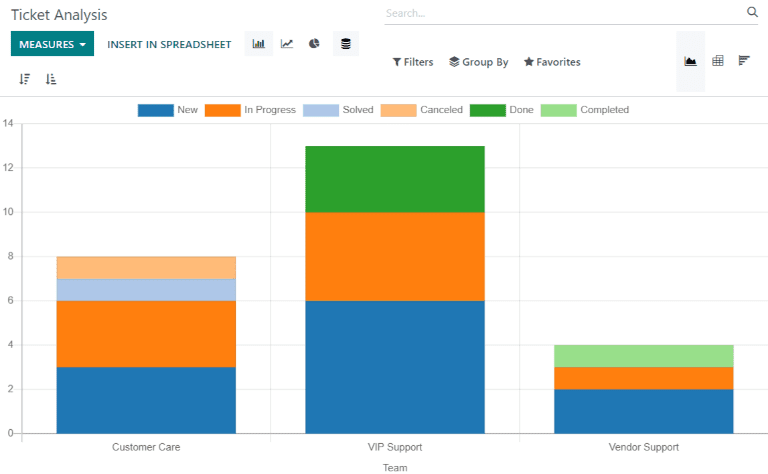Sort chart in descending order
The height and width of the screenshot is (474, 768).
[25, 79]
